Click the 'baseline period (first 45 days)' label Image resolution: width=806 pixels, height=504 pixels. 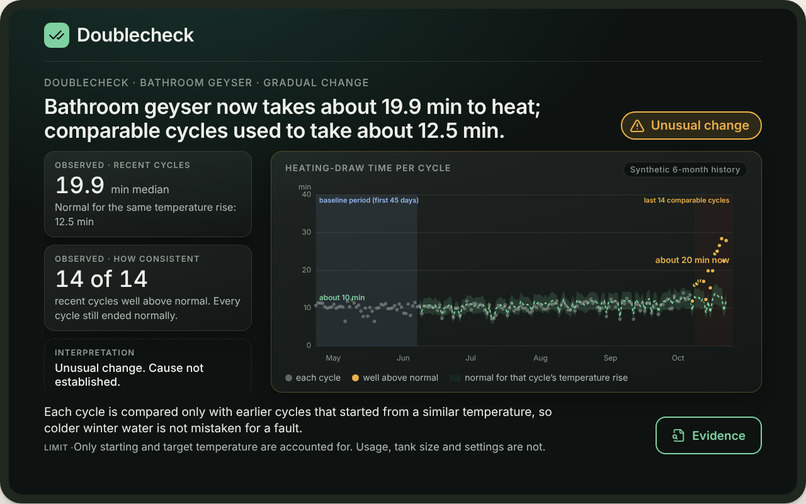369,200
